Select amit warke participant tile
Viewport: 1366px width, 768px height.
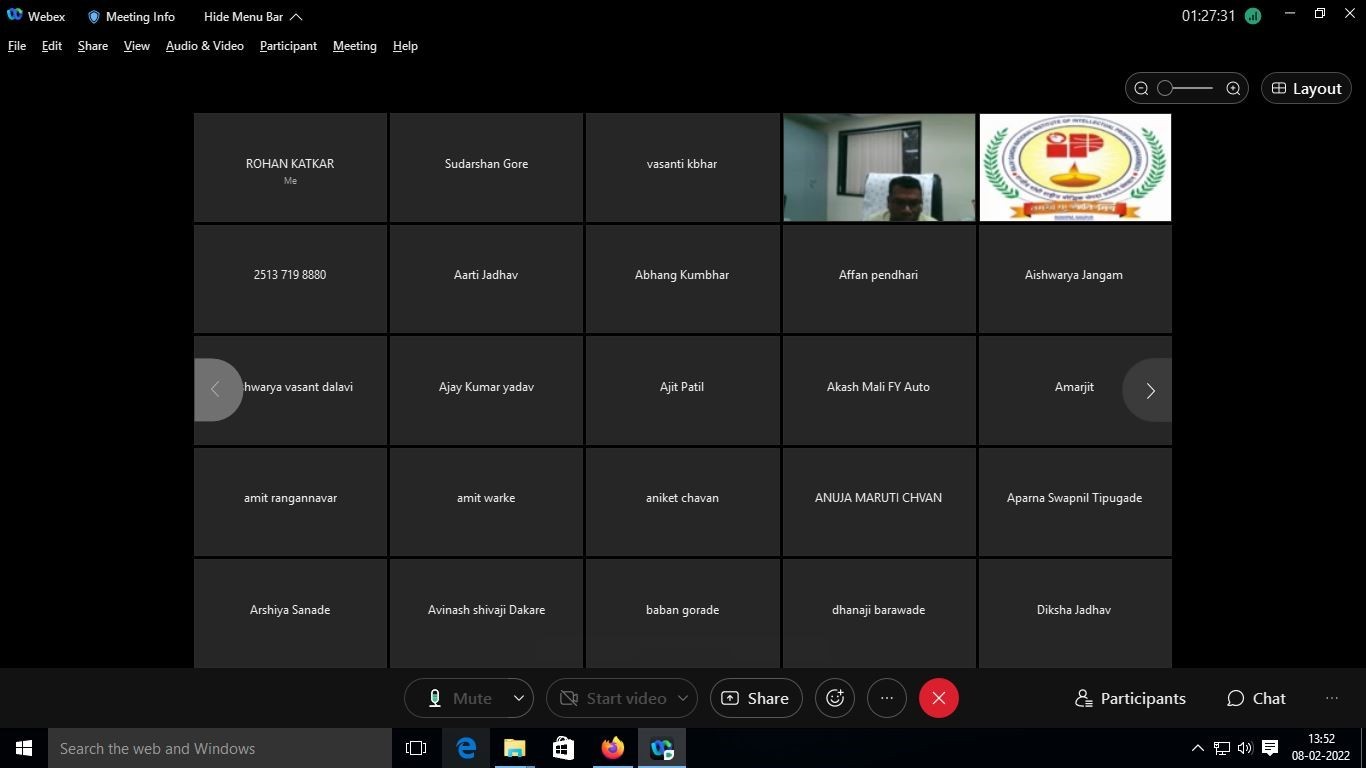486,501
